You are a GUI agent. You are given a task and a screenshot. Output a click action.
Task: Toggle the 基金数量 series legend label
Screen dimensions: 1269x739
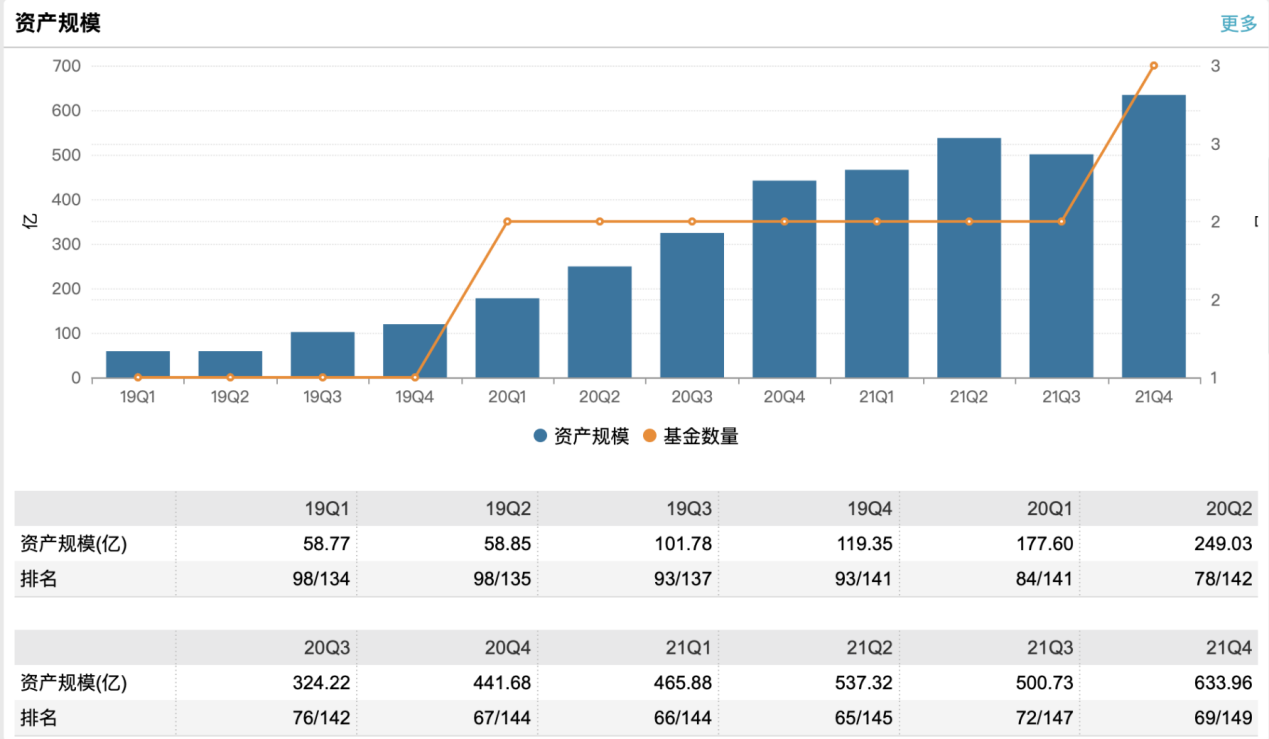tap(700, 436)
